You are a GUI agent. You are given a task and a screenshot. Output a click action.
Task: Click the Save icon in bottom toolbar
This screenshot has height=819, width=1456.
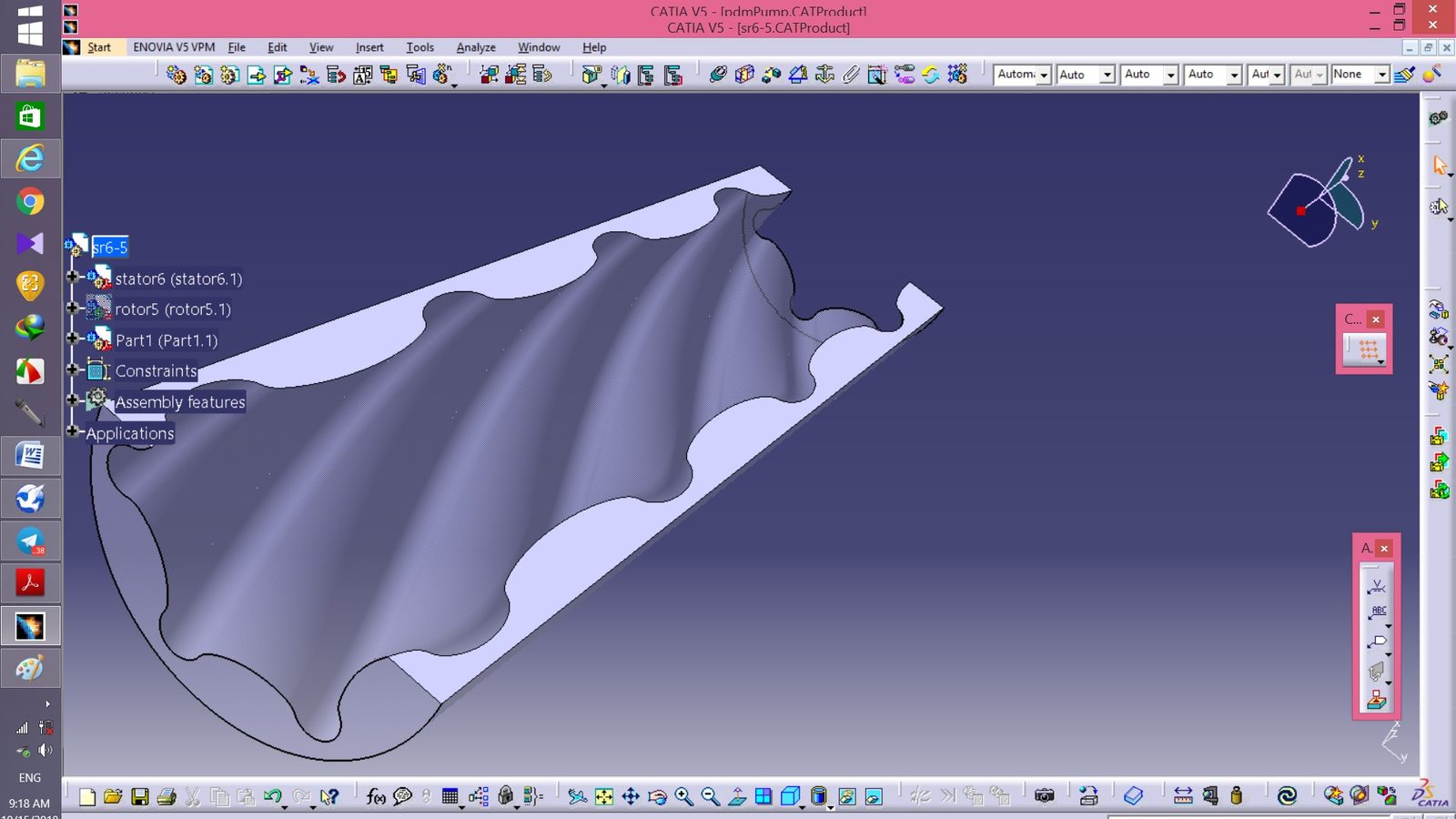[140, 797]
